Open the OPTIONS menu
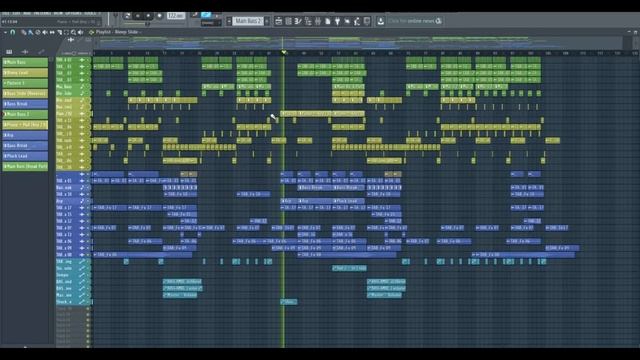The width and height of the screenshot is (640, 360). (x=73, y=13)
